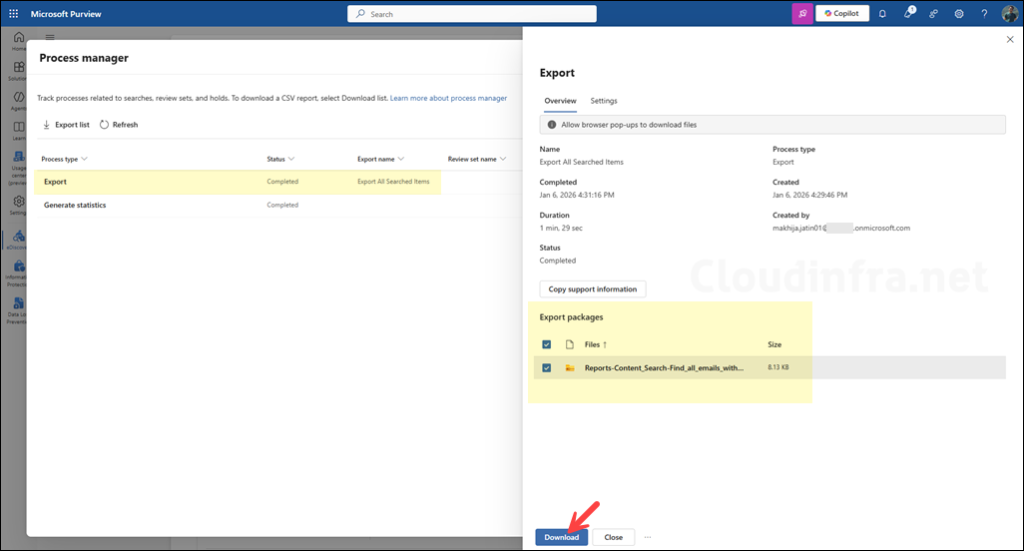Click the folder icon of Reports-Content_Search package
Viewport: 1024px width, 551px height.
pyautogui.click(x=569, y=368)
